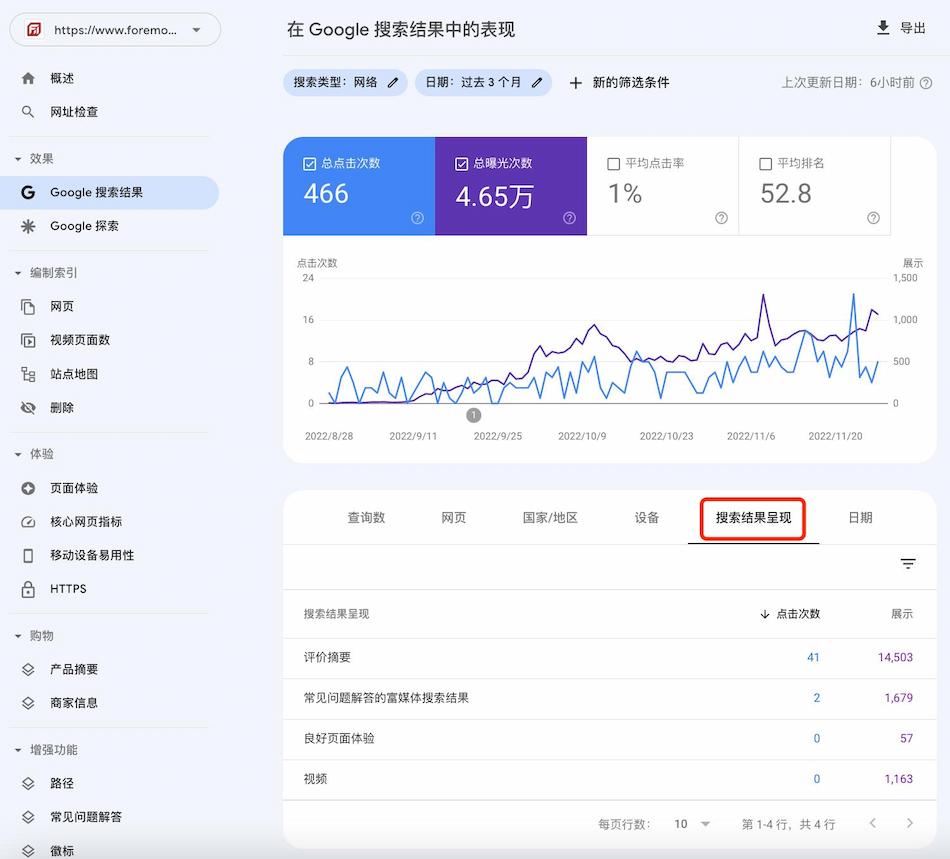This screenshot has width=950, height=859.
Task: Open the 站点地图 sitemaps report
Action: pyautogui.click(x=80, y=374)
